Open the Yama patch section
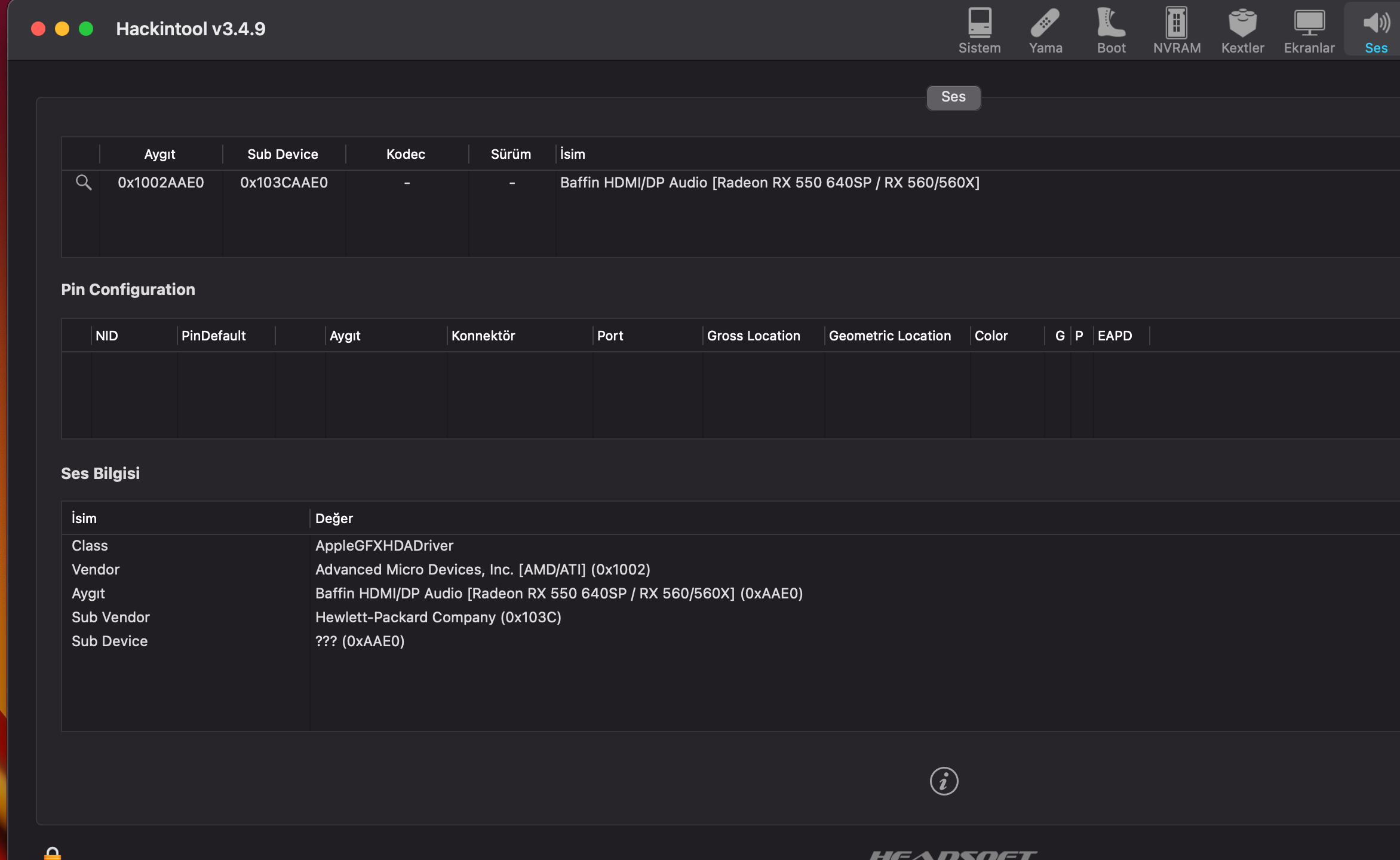Image resolution: width=1400 pixels, height=860 pixels. (x=1045, y=31)
